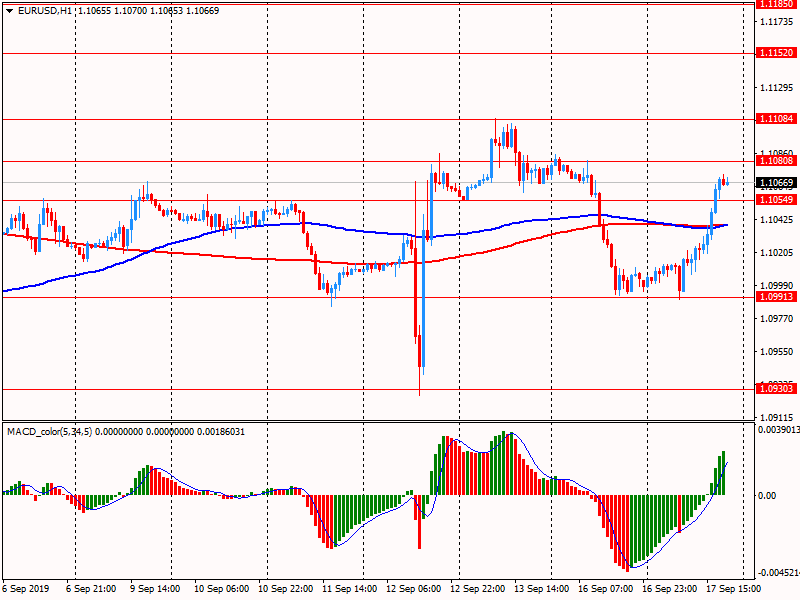Select the 16 Sep 07:00 time axis label
Screen dimensions: 800x600
tap(606, 589)
